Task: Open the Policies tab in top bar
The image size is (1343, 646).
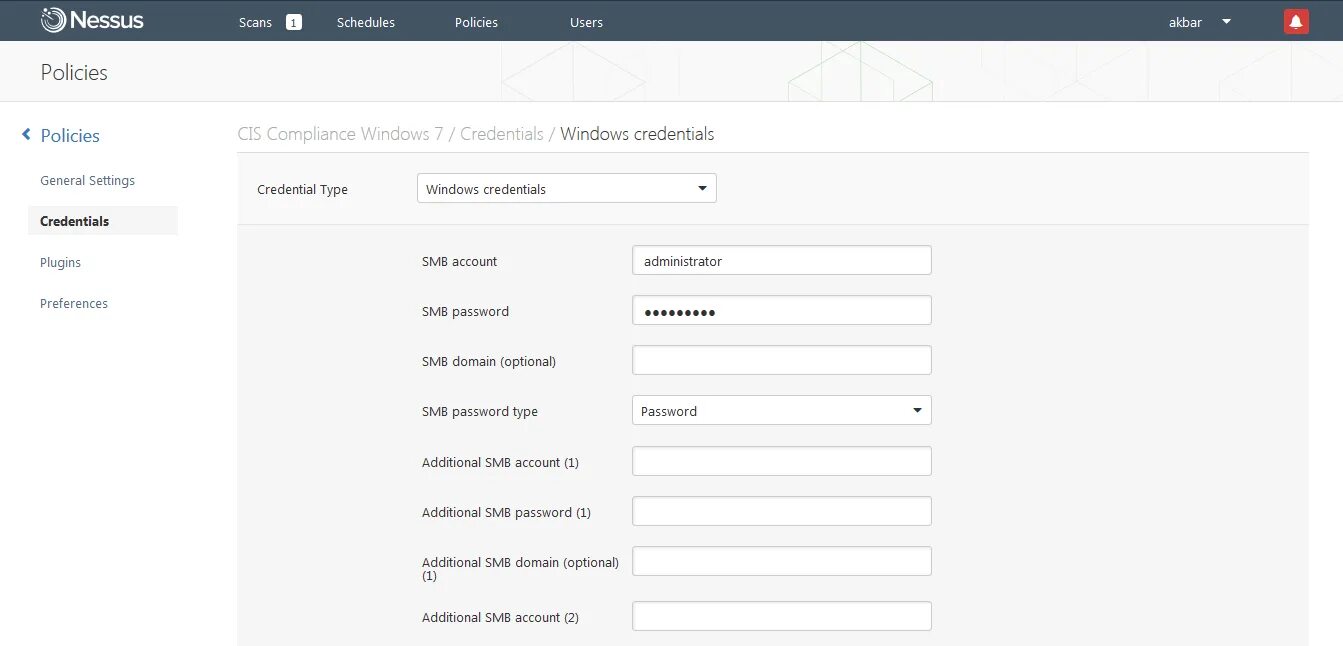Action: 476,22
